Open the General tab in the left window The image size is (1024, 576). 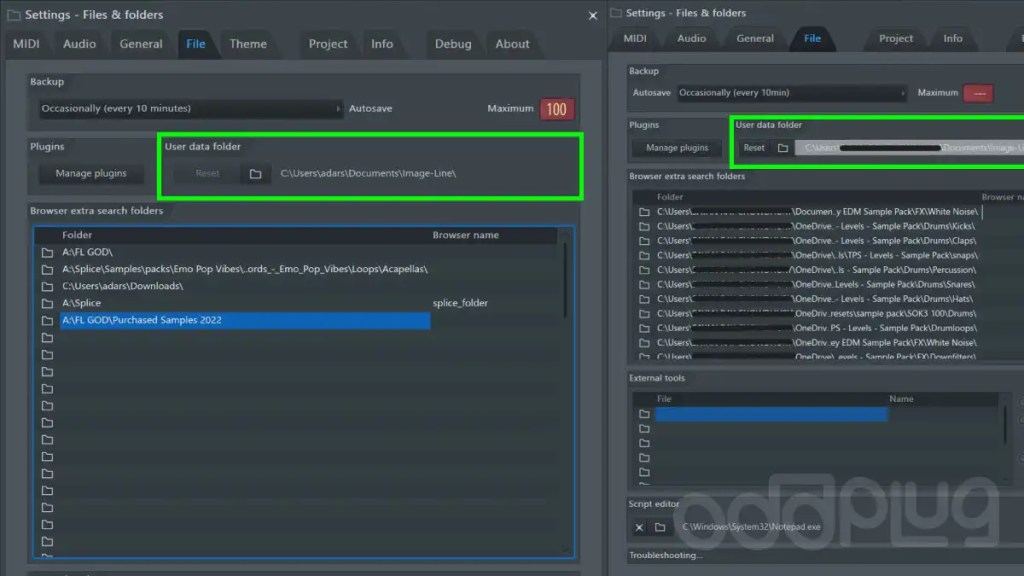[x=140, y=44]
